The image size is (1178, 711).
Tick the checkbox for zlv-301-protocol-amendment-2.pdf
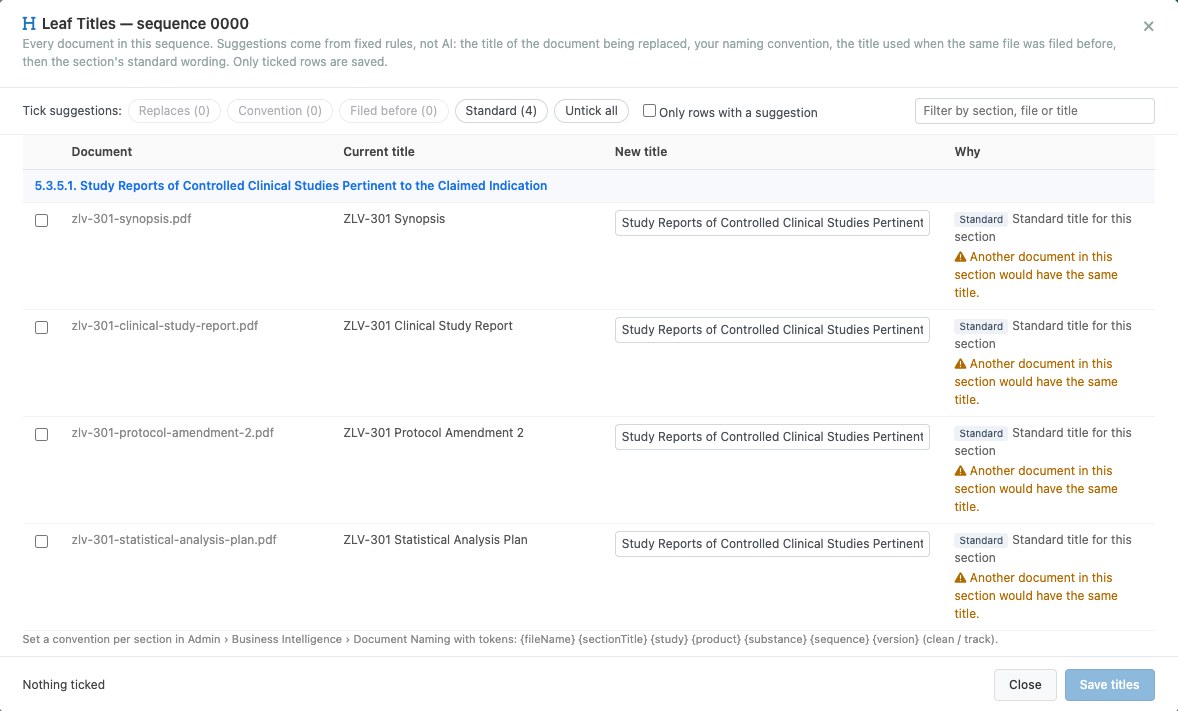(41, 434)
